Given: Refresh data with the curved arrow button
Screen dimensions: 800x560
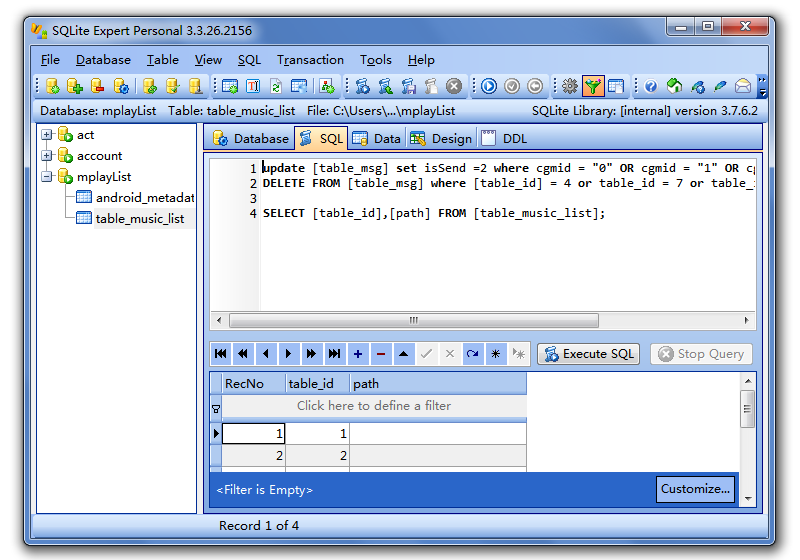Looking at the screenshot, I should 472,353.
